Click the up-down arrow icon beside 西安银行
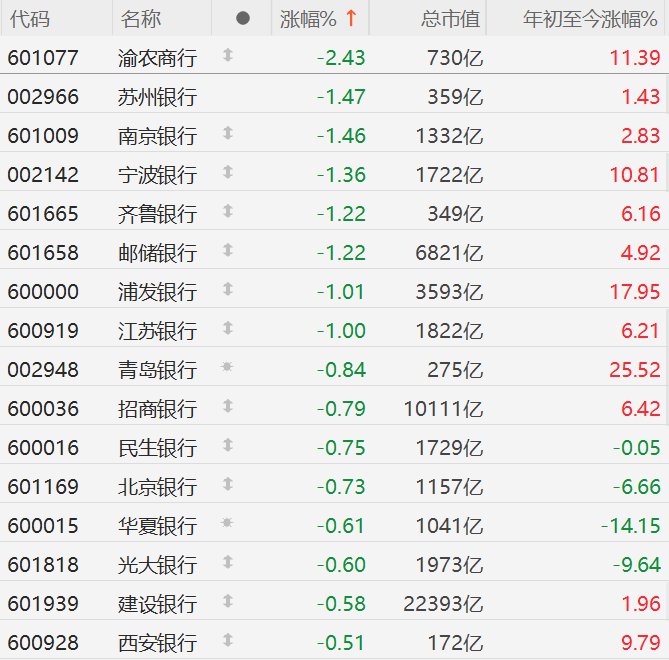This screenshot has height=660, width=669. coord(228,641)
